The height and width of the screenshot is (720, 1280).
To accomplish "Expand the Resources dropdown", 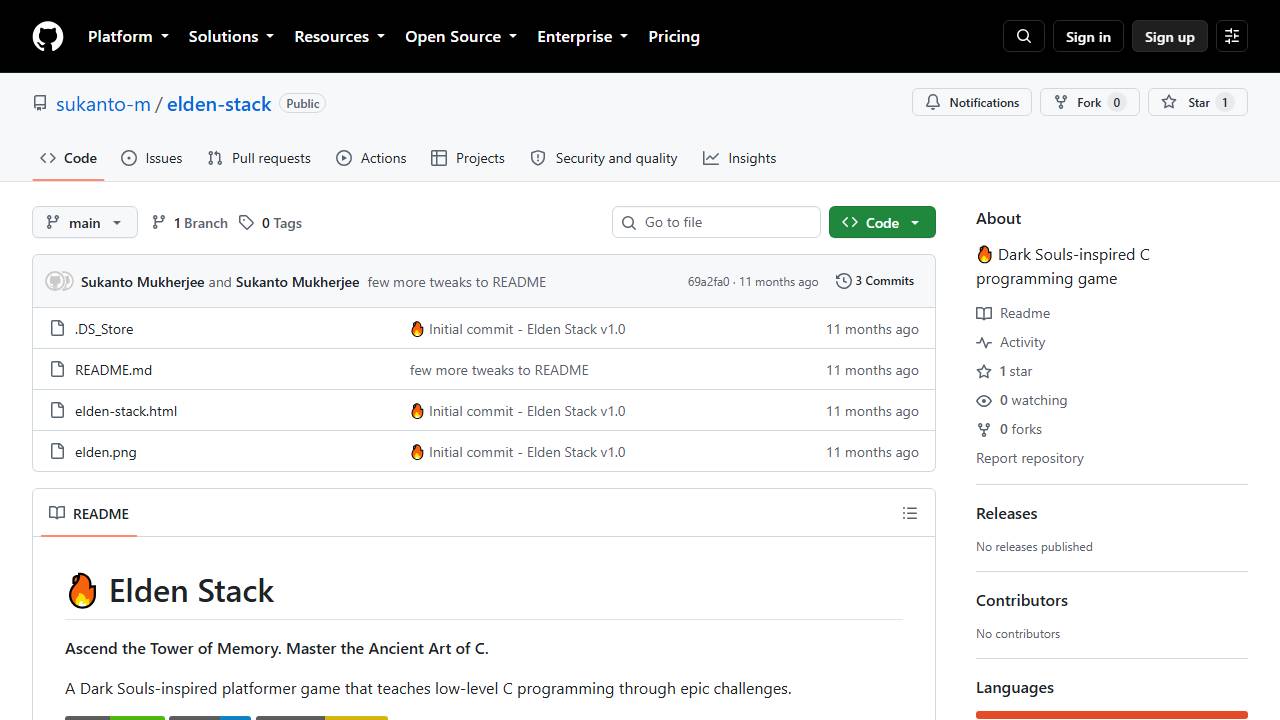I will pyautogui.click(x=339, y=36).
